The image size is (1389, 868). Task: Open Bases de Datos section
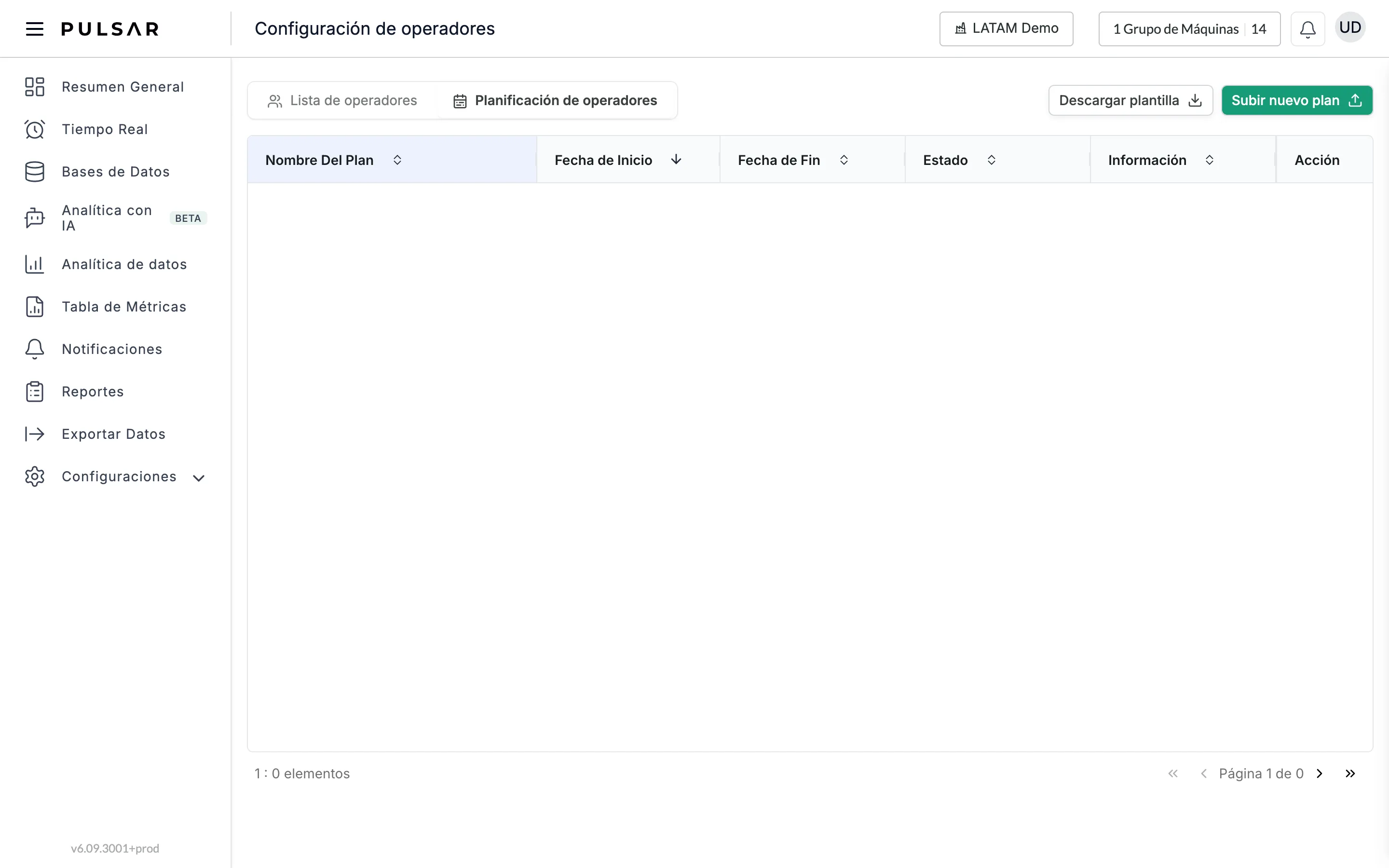click(x=115, y=172)
